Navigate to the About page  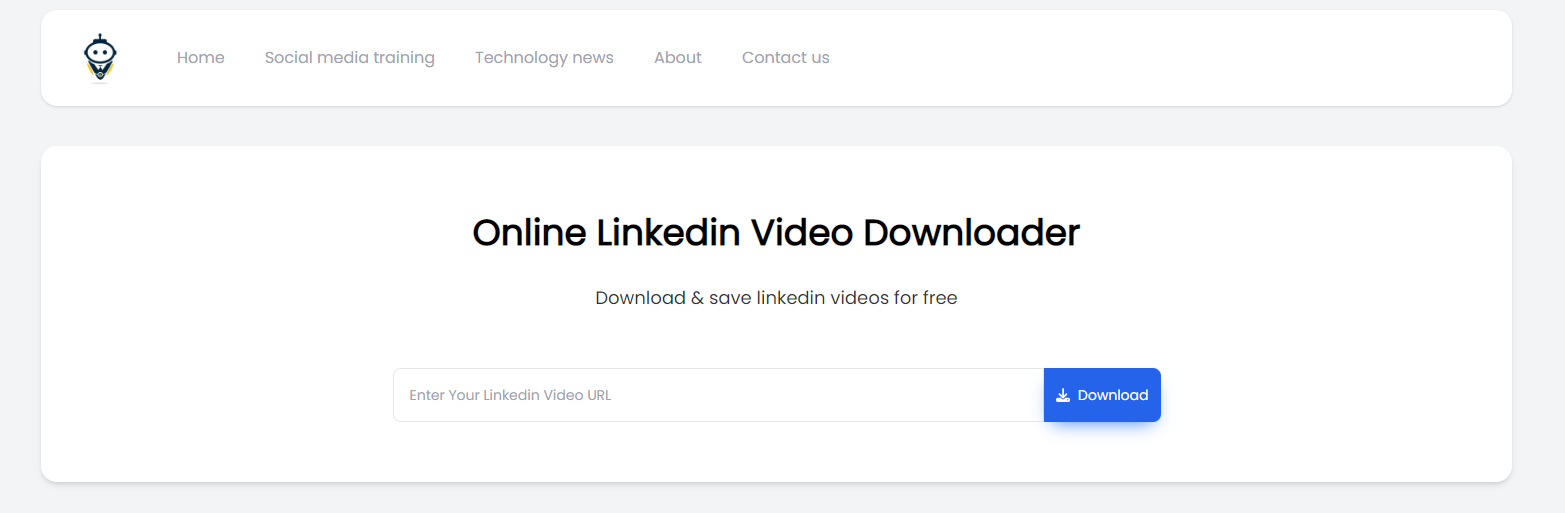[678, 58]
